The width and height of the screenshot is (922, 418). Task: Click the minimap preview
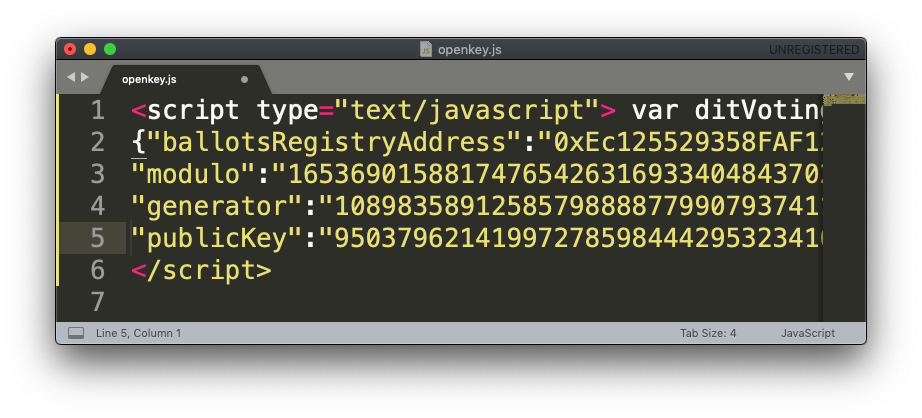coord(842,101)
